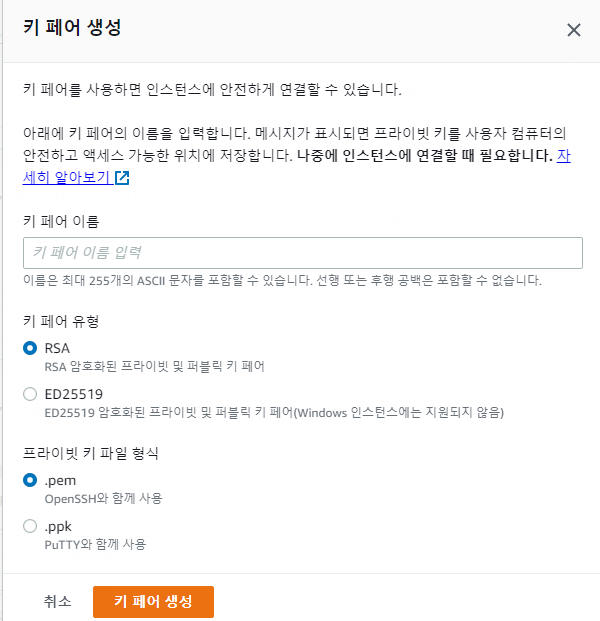
Task: Close the 키 페어 생성 dialog with X
Action: pos(573,30)
